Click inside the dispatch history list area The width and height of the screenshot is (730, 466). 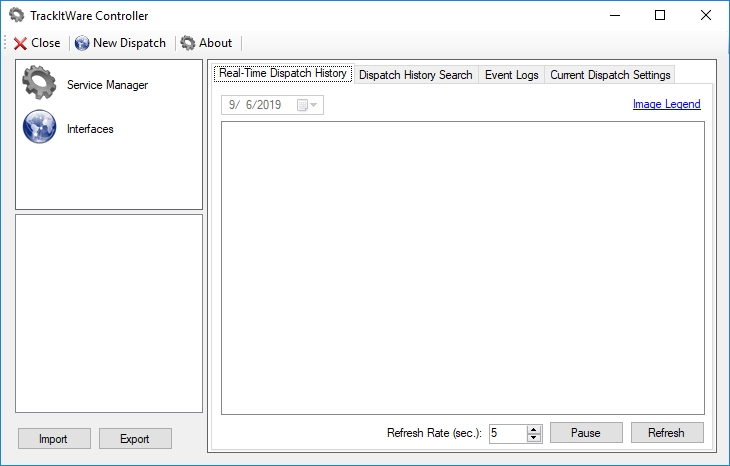pos(463,268)
